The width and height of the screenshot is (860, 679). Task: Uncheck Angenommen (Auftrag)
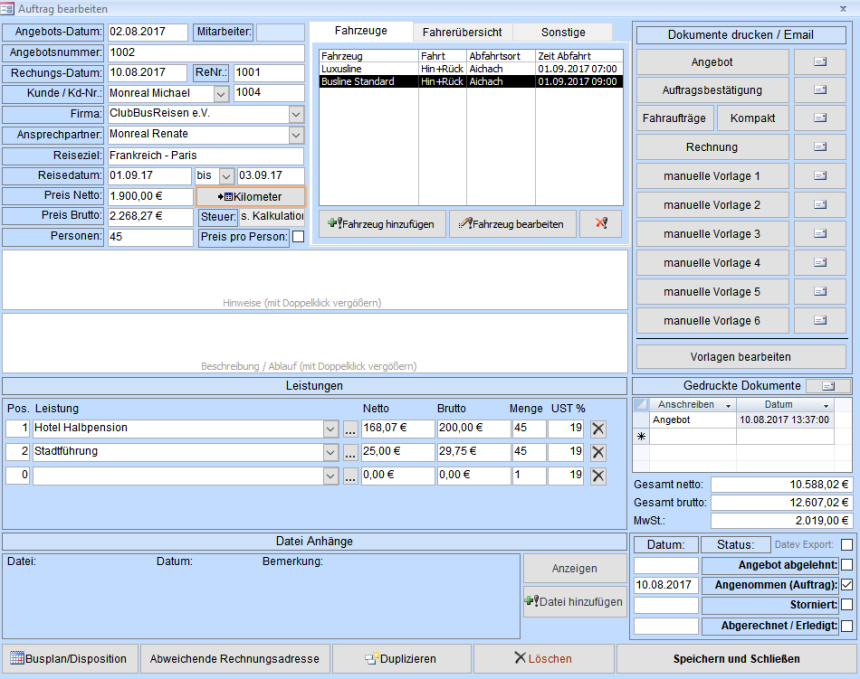pos(849,587)
